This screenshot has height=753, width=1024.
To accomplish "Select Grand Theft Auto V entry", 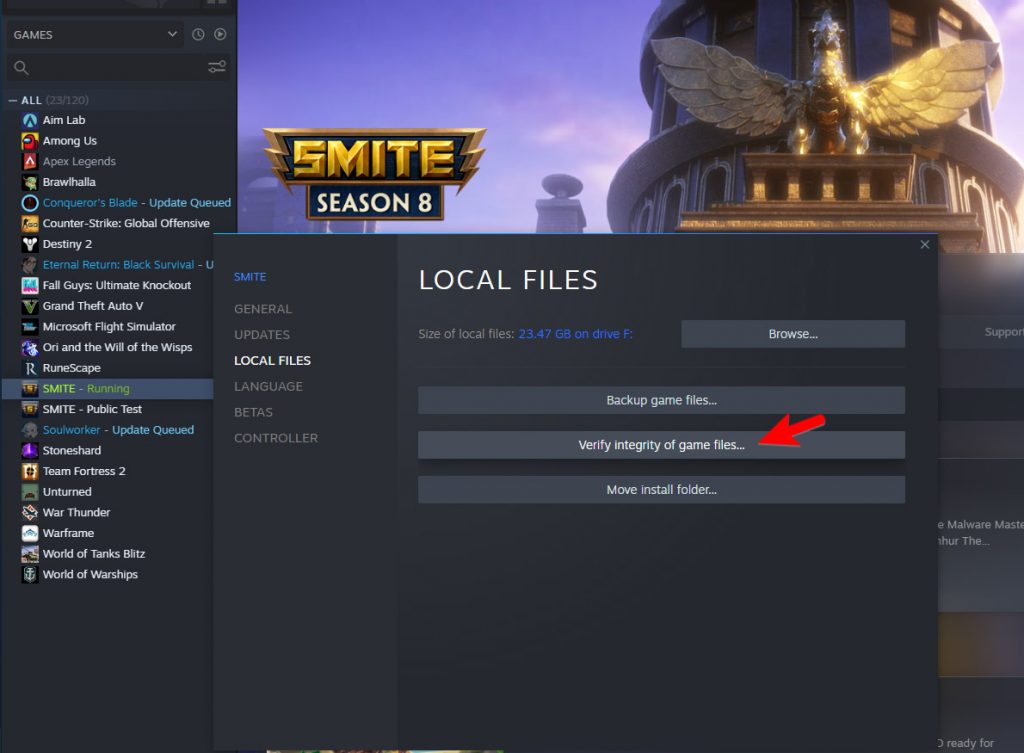I will point(93,306).
